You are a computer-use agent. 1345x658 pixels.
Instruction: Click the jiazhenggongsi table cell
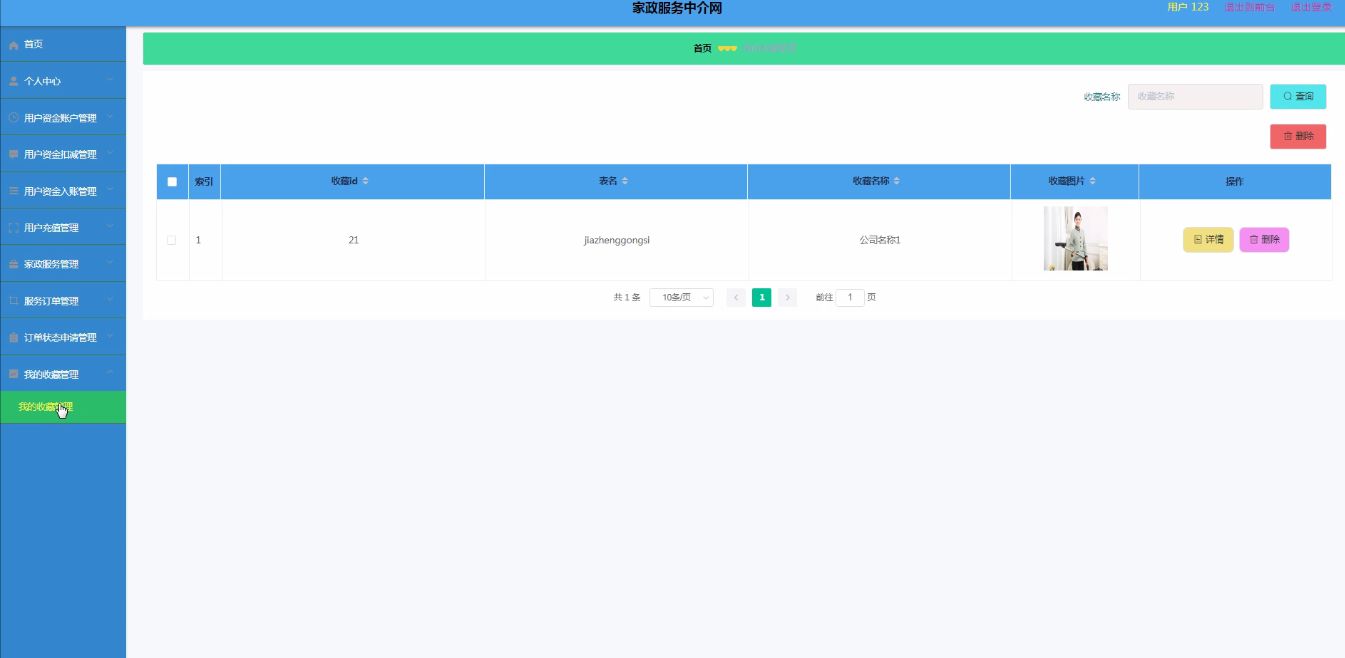tap(617, 240)
